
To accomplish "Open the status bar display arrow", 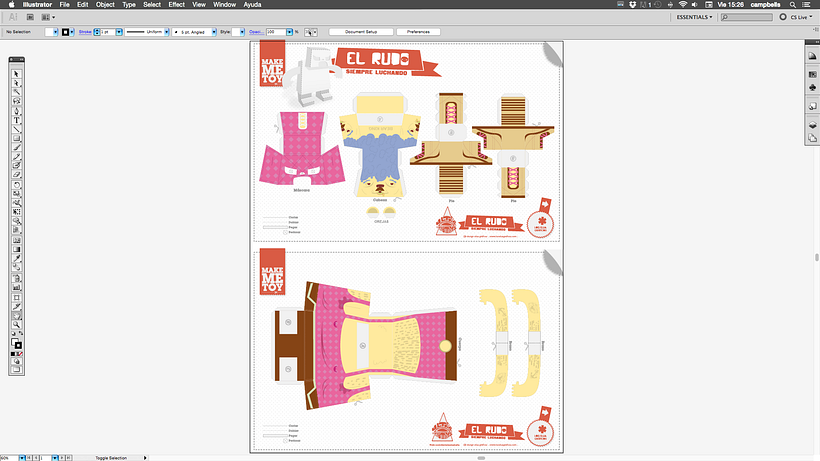I will coord(145,458).
